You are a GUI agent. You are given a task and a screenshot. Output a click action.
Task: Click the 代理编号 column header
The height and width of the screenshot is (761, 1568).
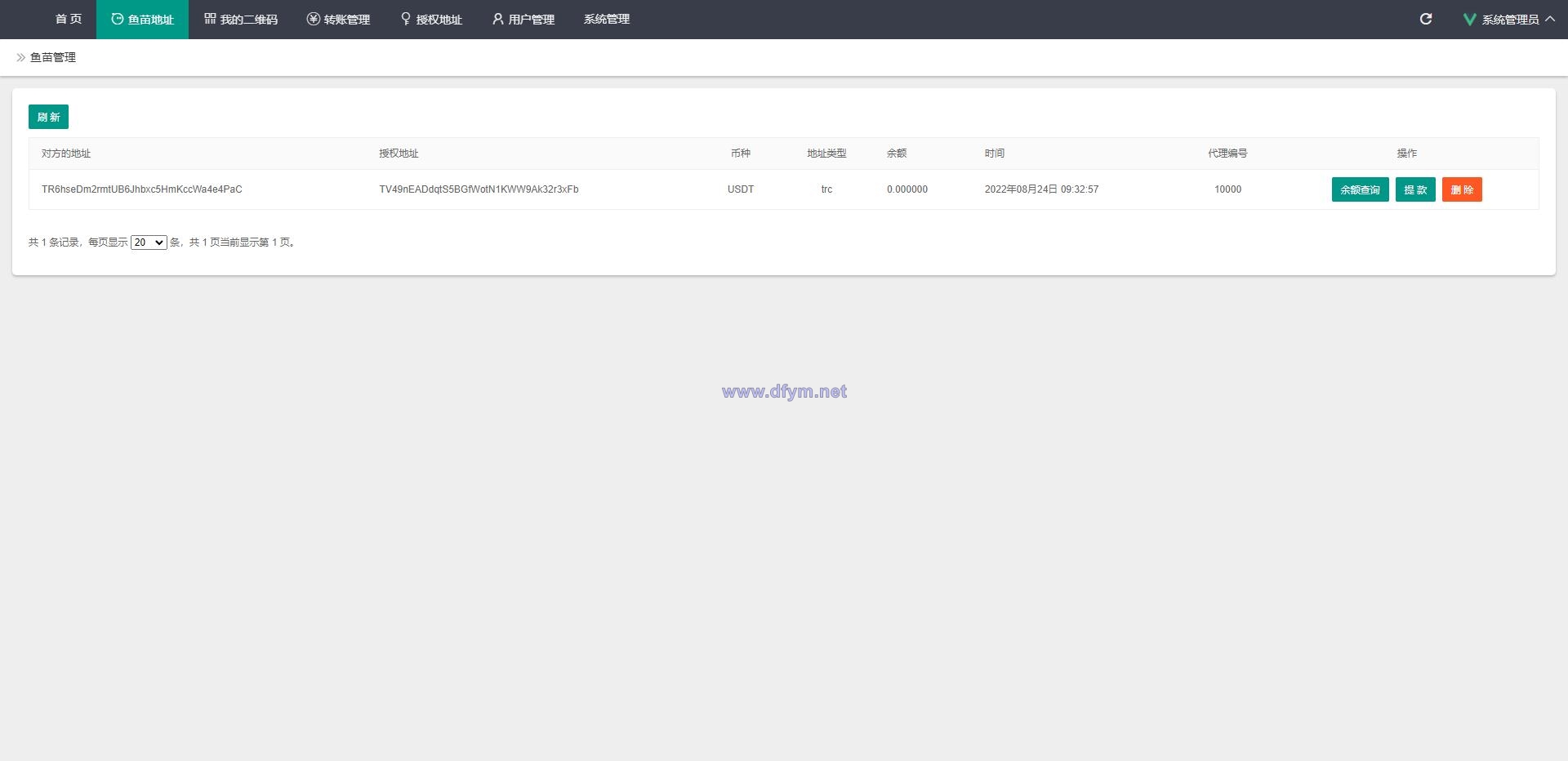point(1227,154)
